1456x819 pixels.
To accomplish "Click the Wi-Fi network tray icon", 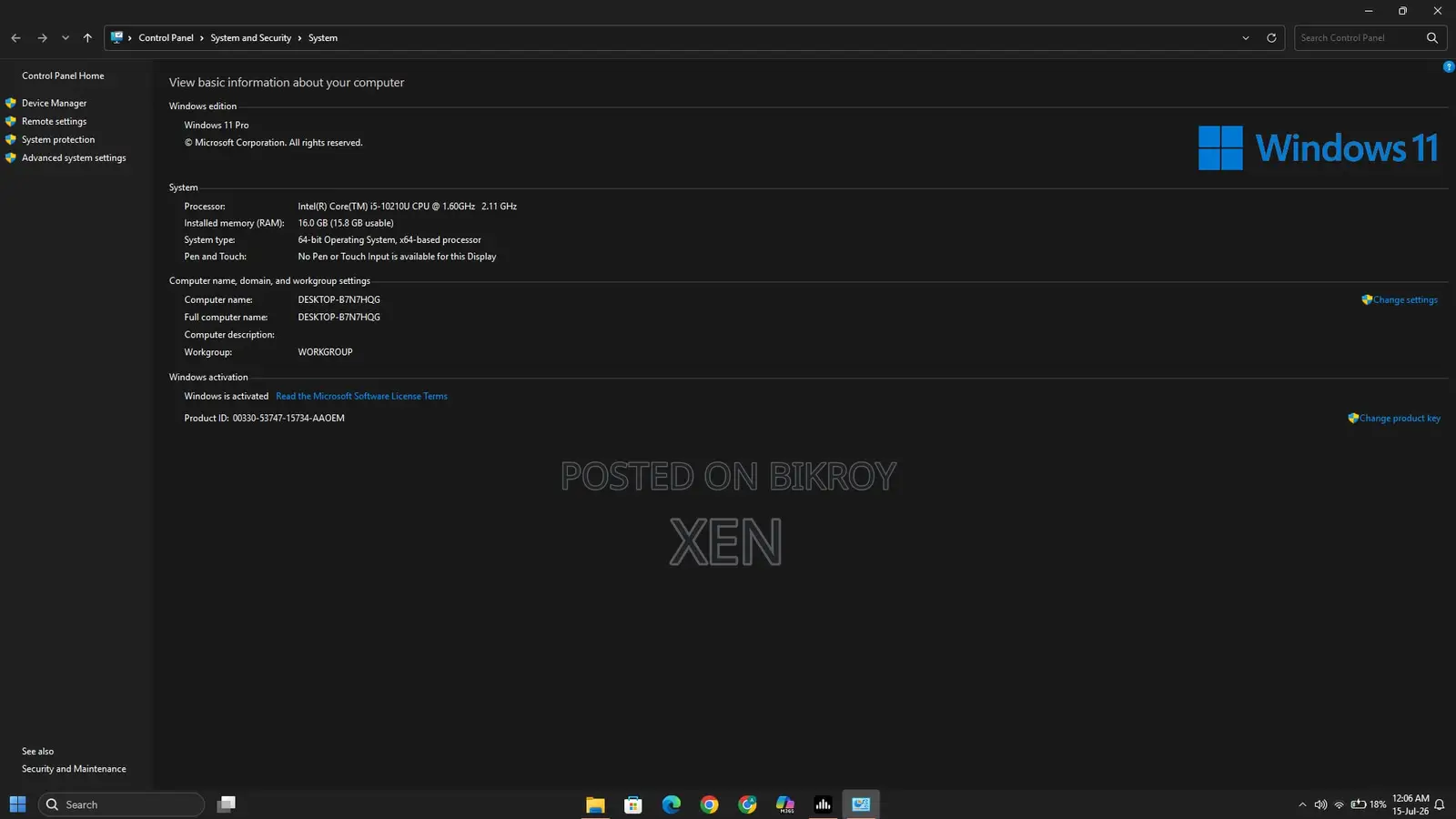I will tap(1339, 804).
